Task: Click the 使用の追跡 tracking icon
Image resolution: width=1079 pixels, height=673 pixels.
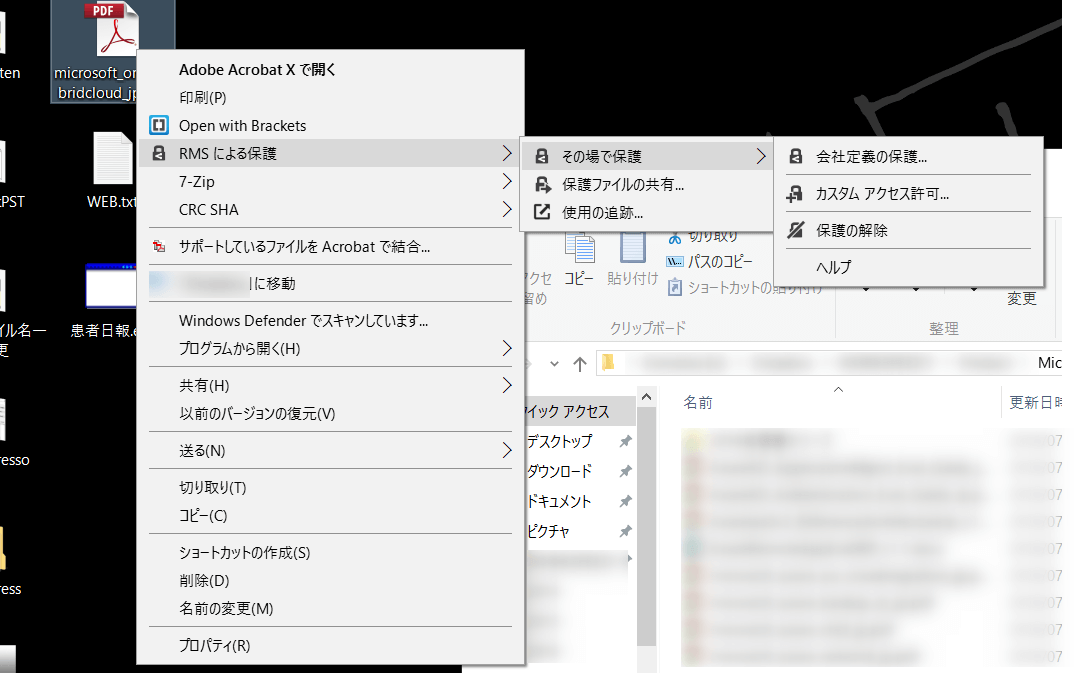Action: point(542,212)
